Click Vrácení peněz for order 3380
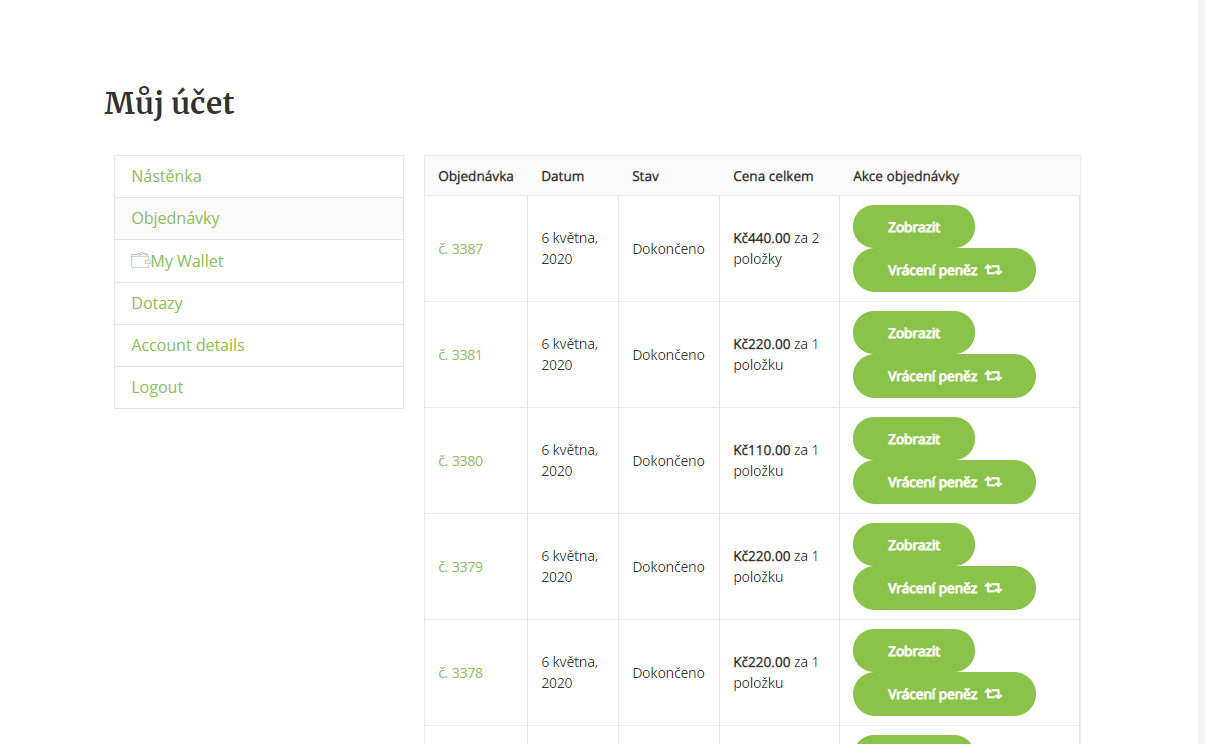The image size is (1205, 744). click(x=944, y=482)
